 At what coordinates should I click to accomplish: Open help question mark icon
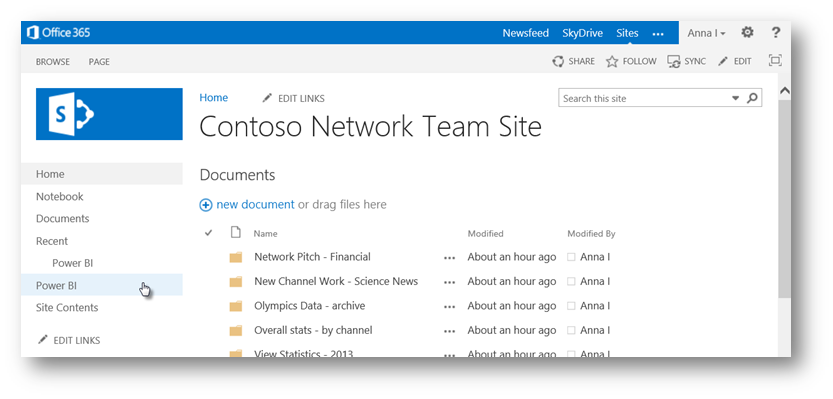775,33
